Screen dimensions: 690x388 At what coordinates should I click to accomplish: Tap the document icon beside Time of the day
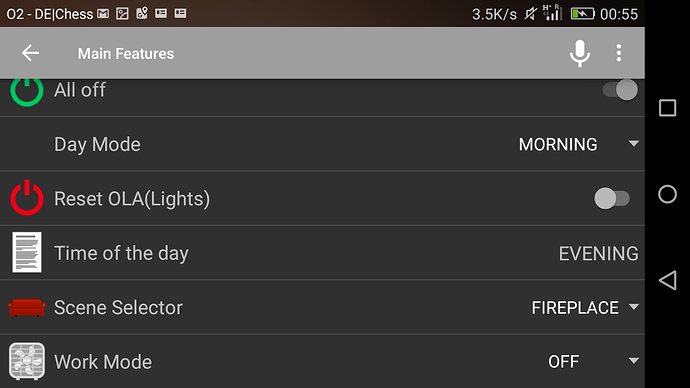pos(27,253)
